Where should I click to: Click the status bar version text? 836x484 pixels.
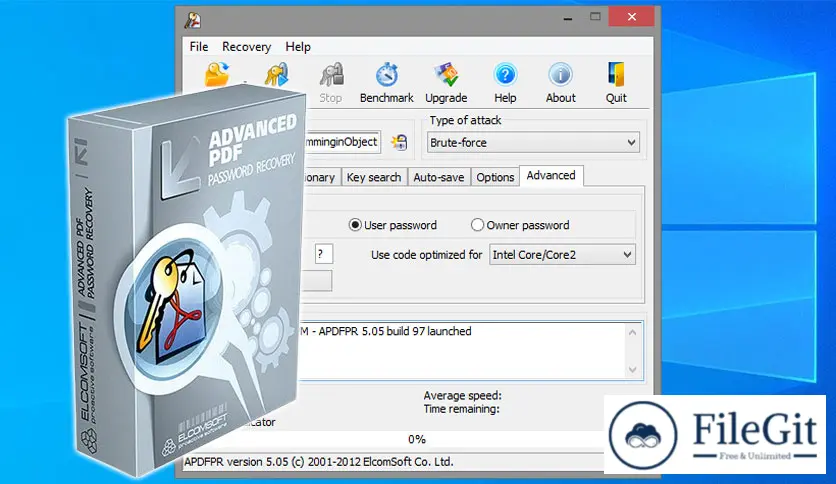(x=319, y=462)
